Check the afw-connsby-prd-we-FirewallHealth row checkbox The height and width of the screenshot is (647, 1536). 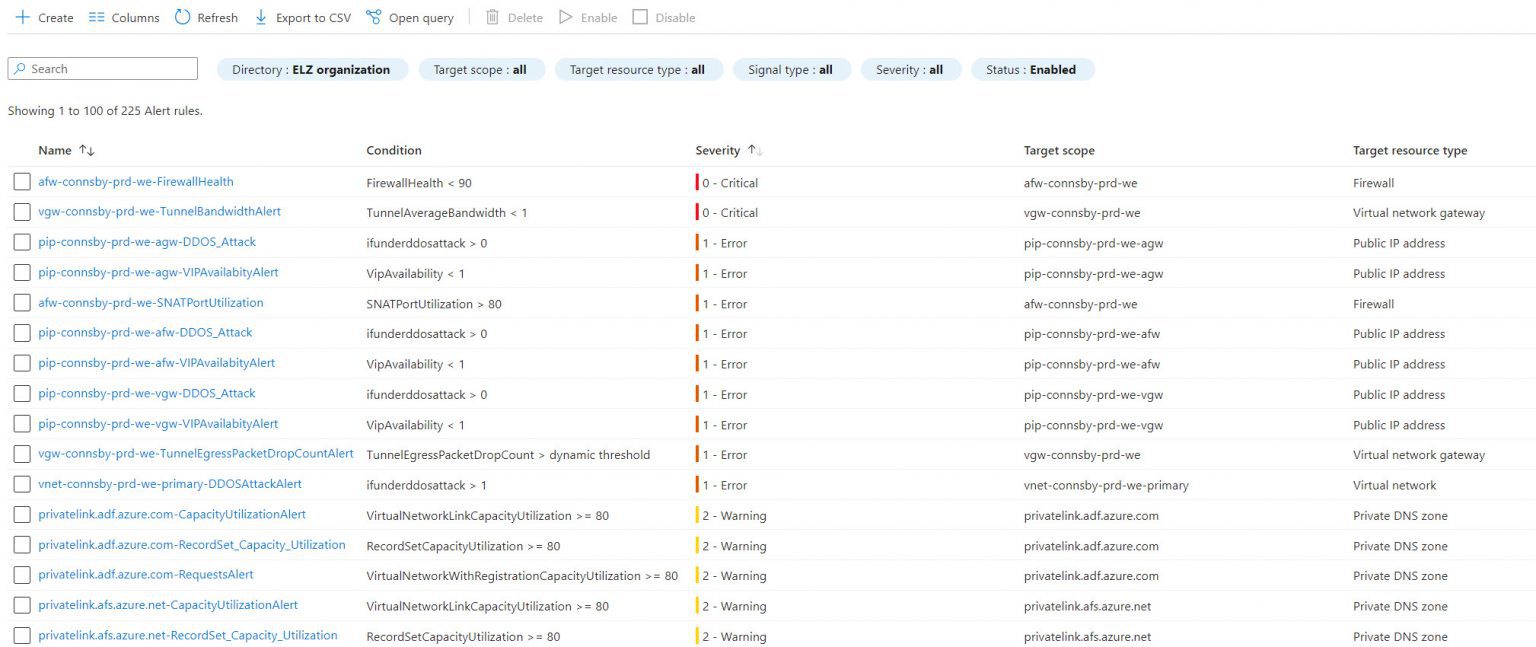(x=21, y=182)
